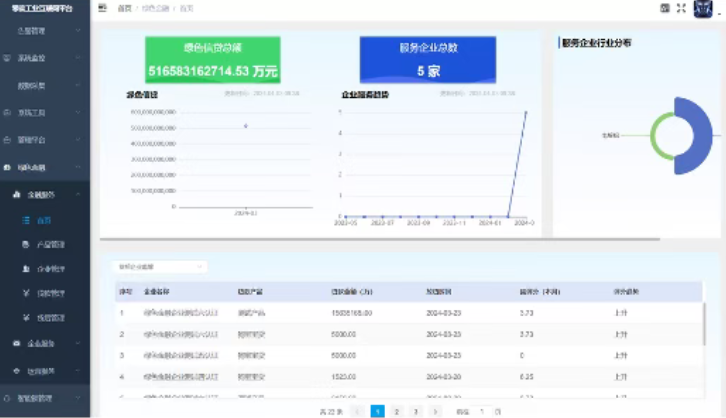The width and height of the screenshot is (726, 418).
Task: Click the 授信管理 yen icon
Action: pos(26,318)
